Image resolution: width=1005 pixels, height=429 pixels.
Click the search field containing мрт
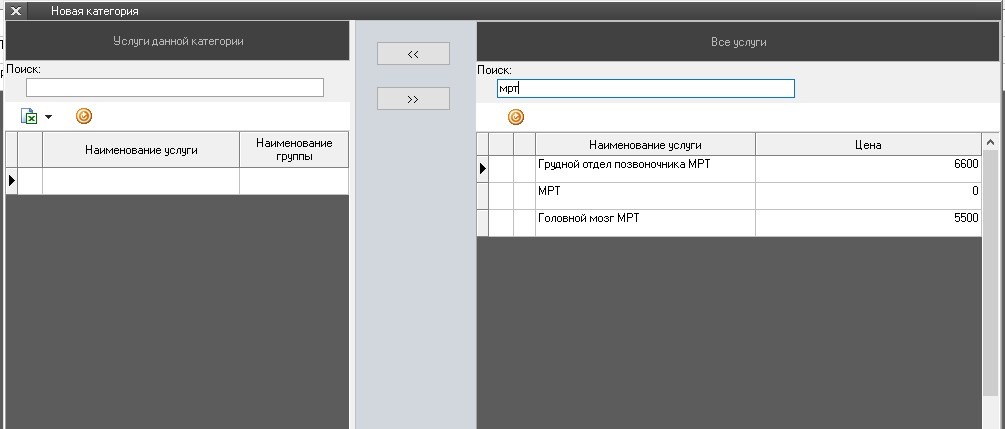[645, 89]
